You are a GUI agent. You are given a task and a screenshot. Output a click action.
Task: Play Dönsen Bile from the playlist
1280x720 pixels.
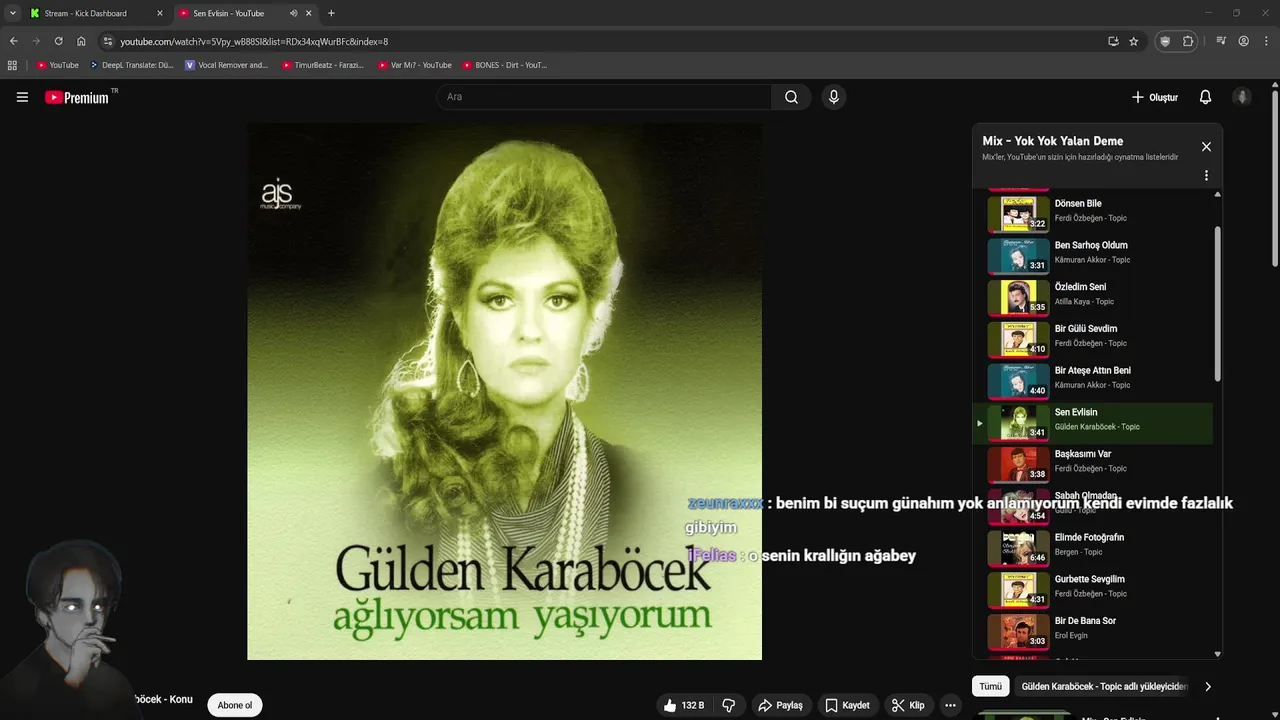[x=1093, y=214]
